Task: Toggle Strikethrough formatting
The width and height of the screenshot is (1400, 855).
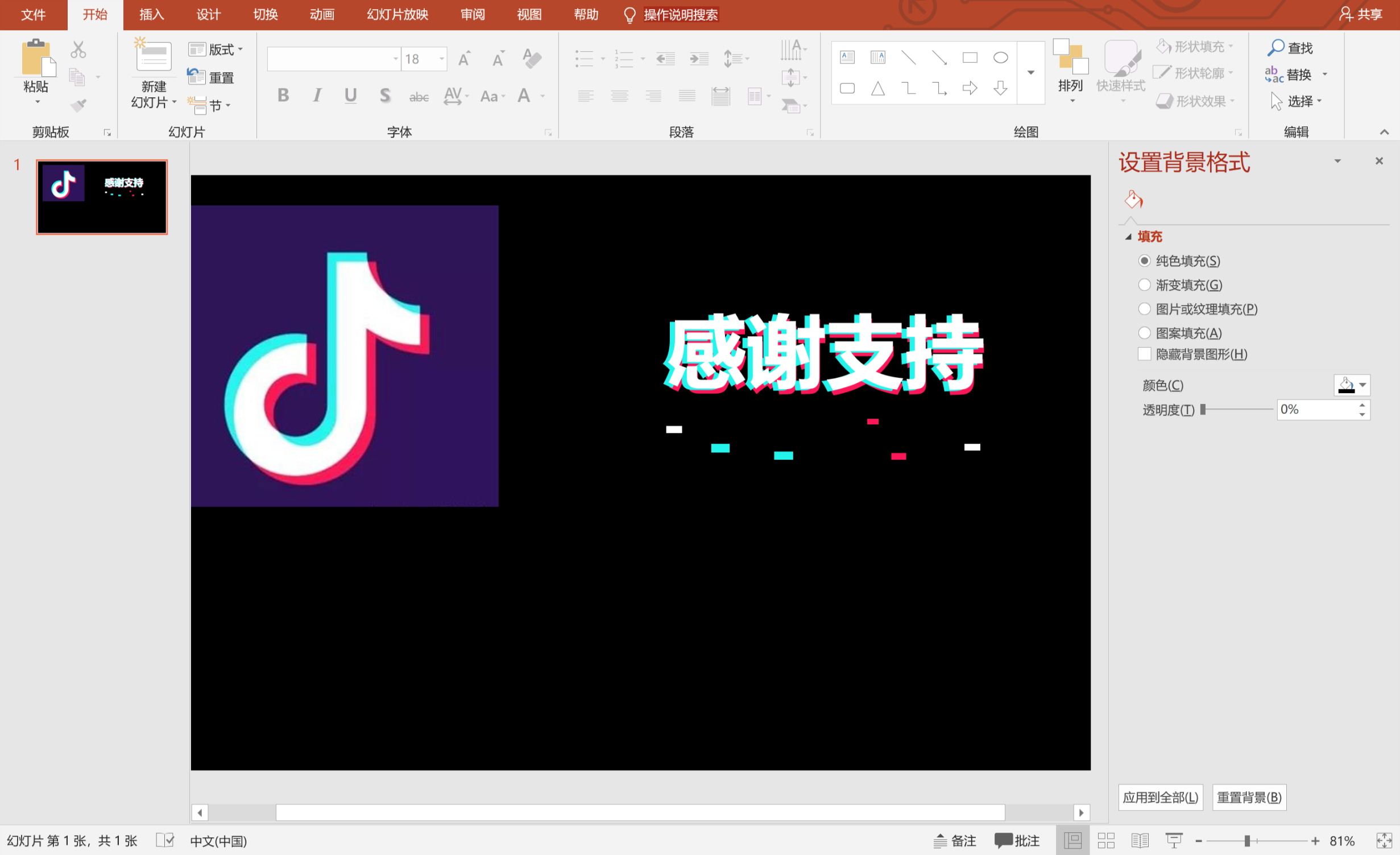Action: pyautogui.click(x=419, y=97)
